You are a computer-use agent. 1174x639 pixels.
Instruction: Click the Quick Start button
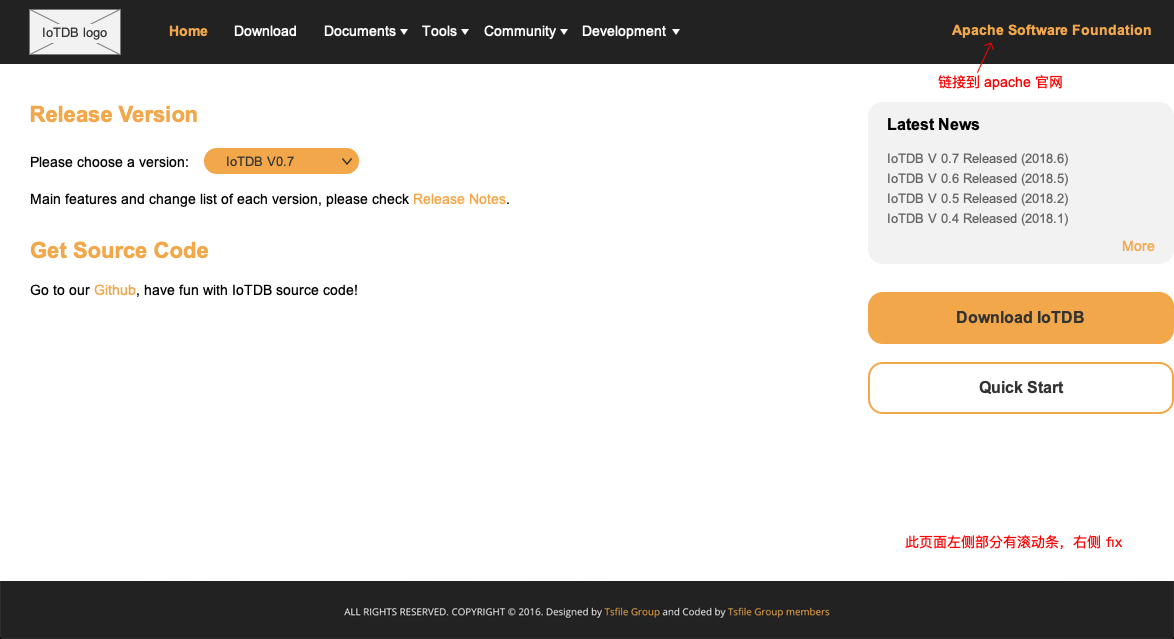pyautogui.click(x=1021, y=387)
